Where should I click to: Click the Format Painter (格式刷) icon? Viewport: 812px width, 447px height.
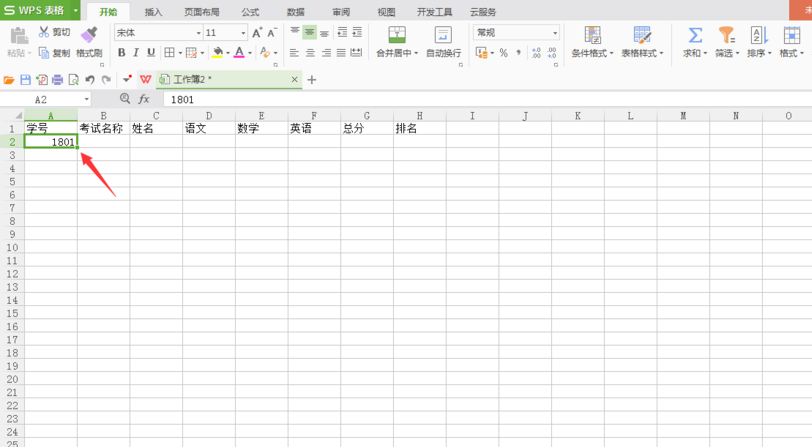(x=89, y=37)
